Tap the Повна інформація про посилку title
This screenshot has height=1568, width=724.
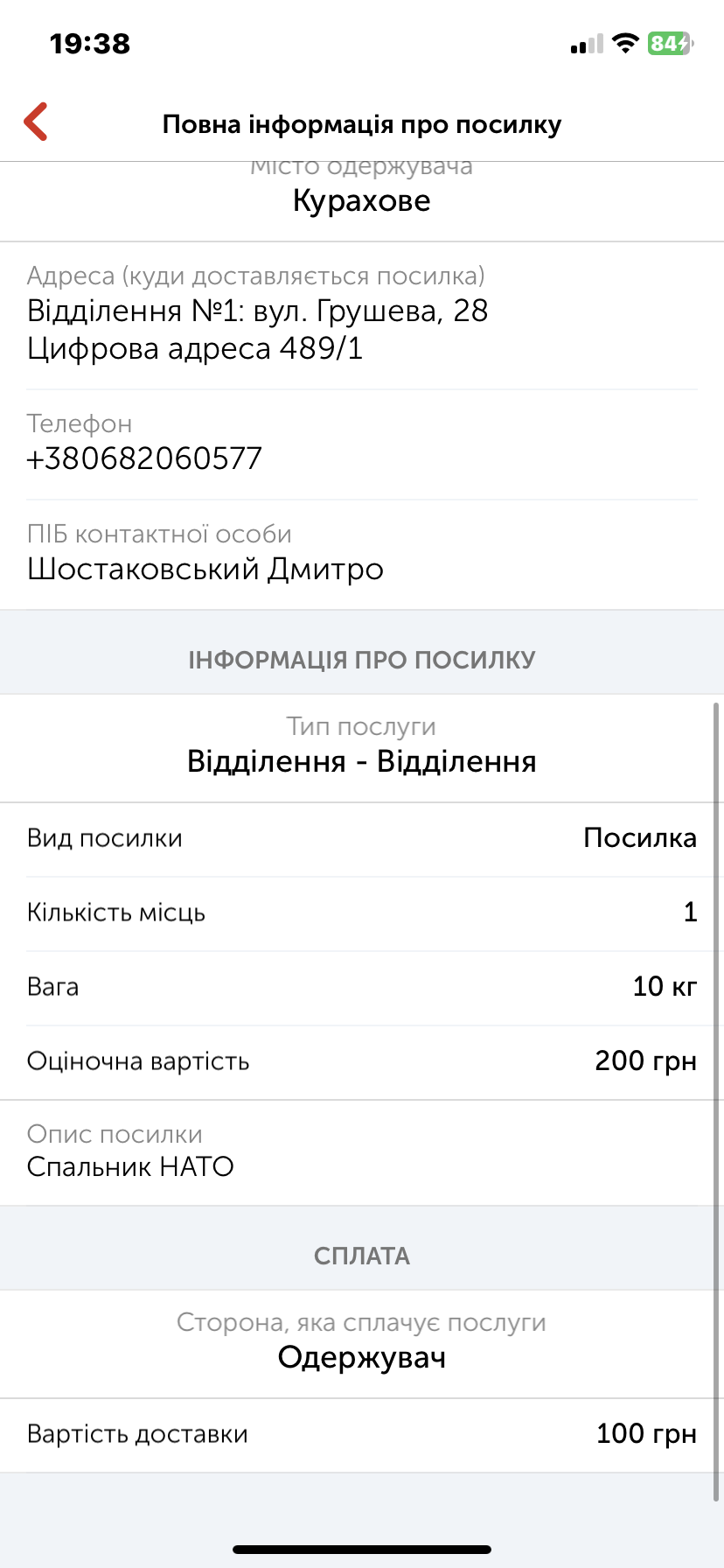(361, 124)
